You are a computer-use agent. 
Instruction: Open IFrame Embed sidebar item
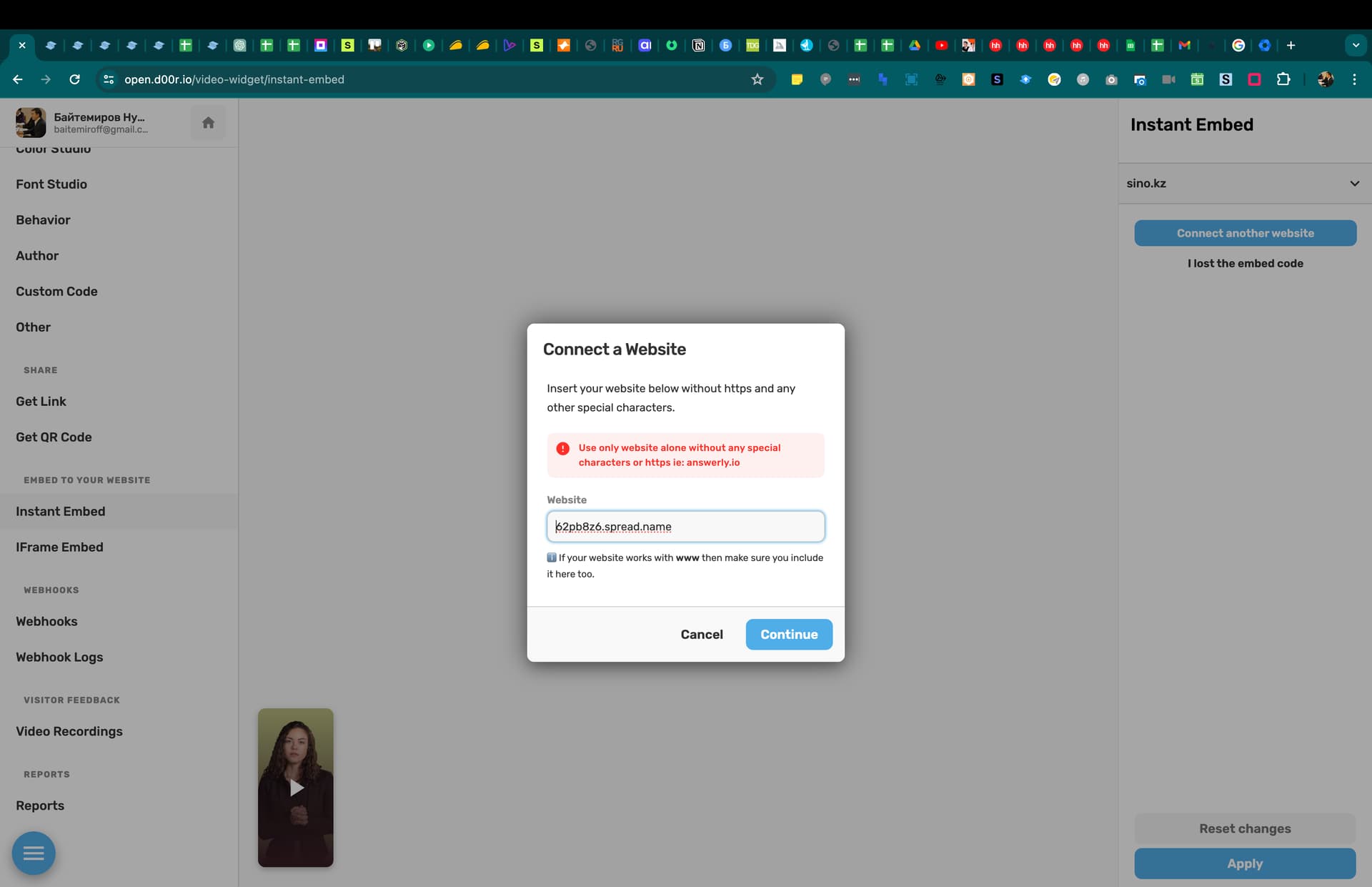click(59, 547)
